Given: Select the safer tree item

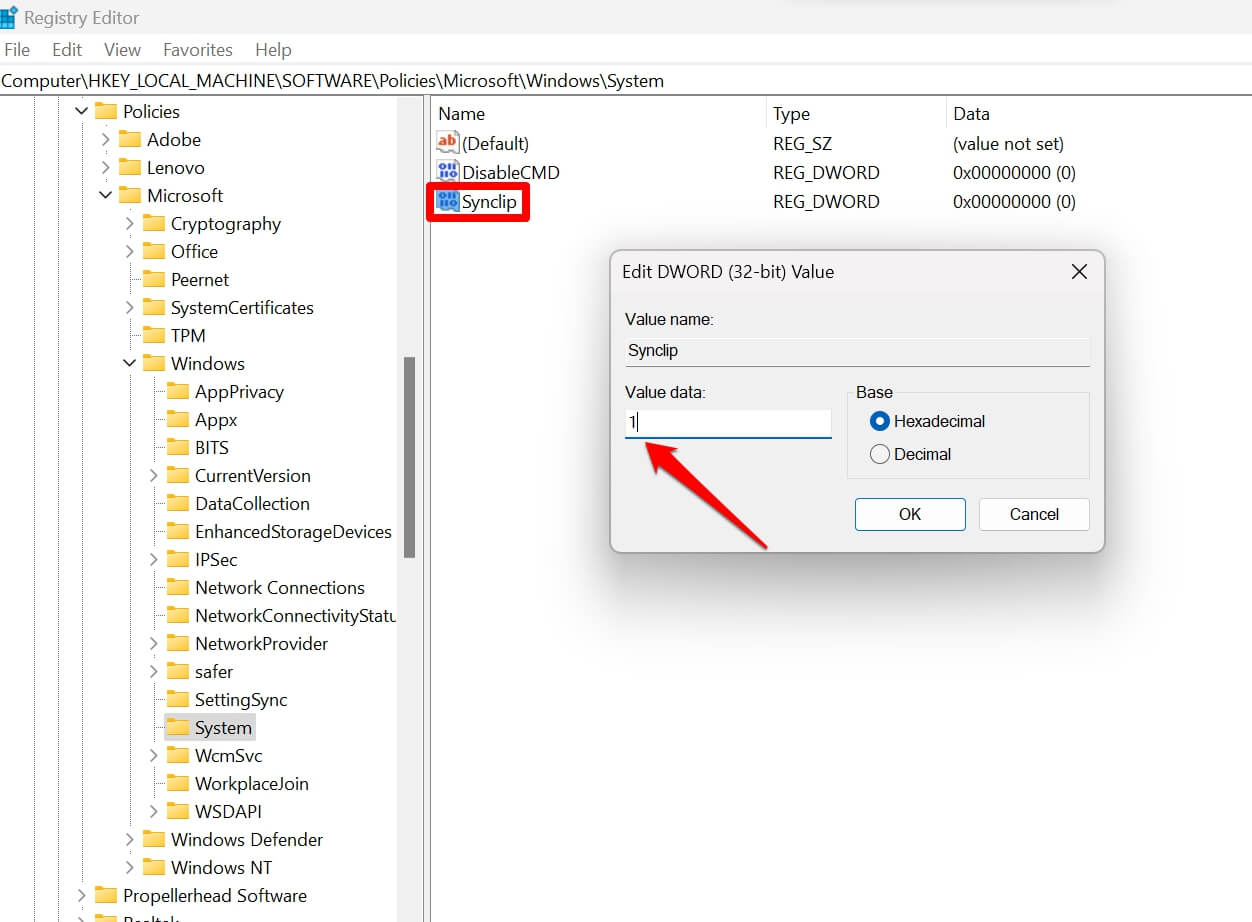Looking at the screenshot, I should (214, 671).
